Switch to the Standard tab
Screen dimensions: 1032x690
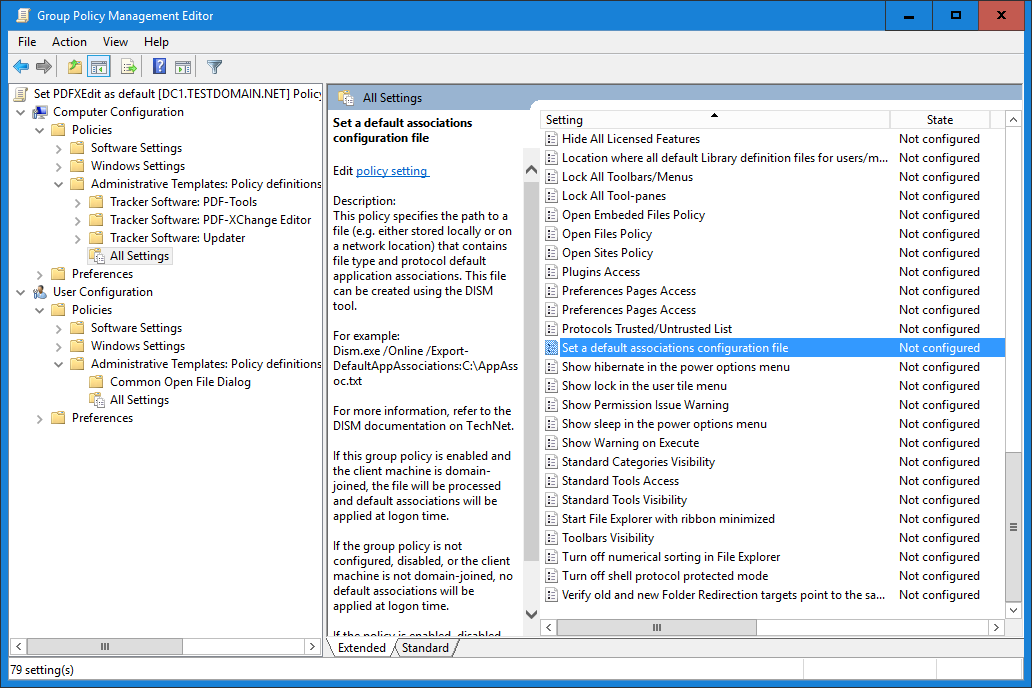(425, 648)
